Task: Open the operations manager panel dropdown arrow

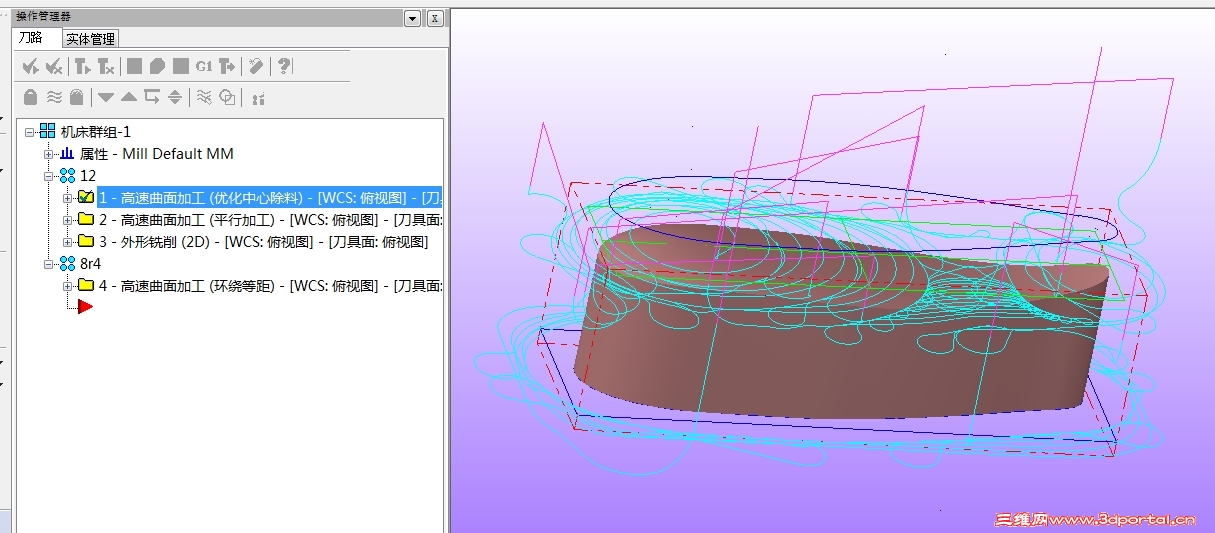Action: 412,18
